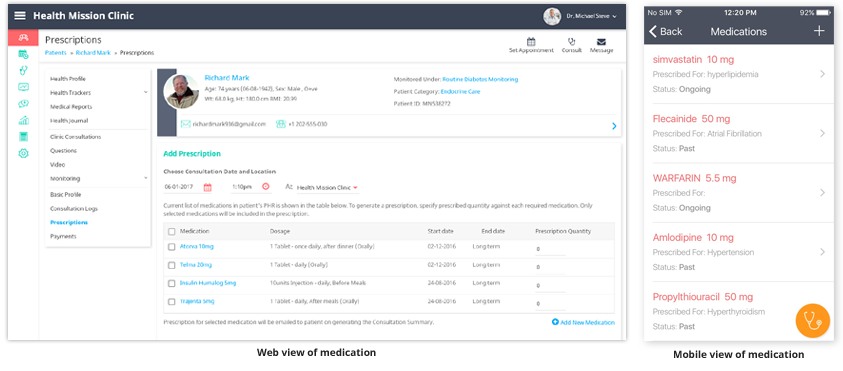Open the date picker calendar icon
This screenshot has height=371, width=843.
tap(208, 187)
